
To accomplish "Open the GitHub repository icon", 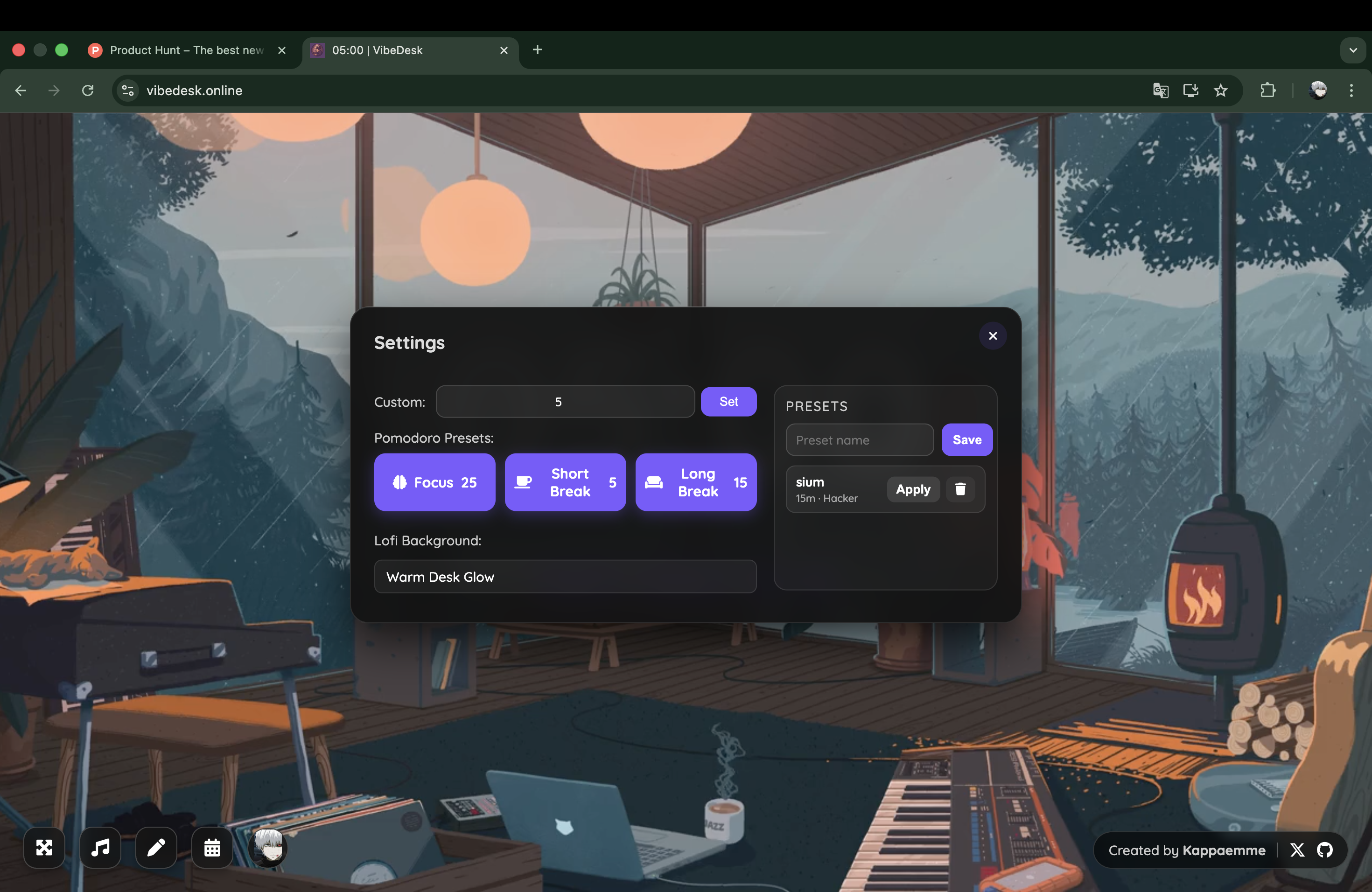I will point(1326,850).
